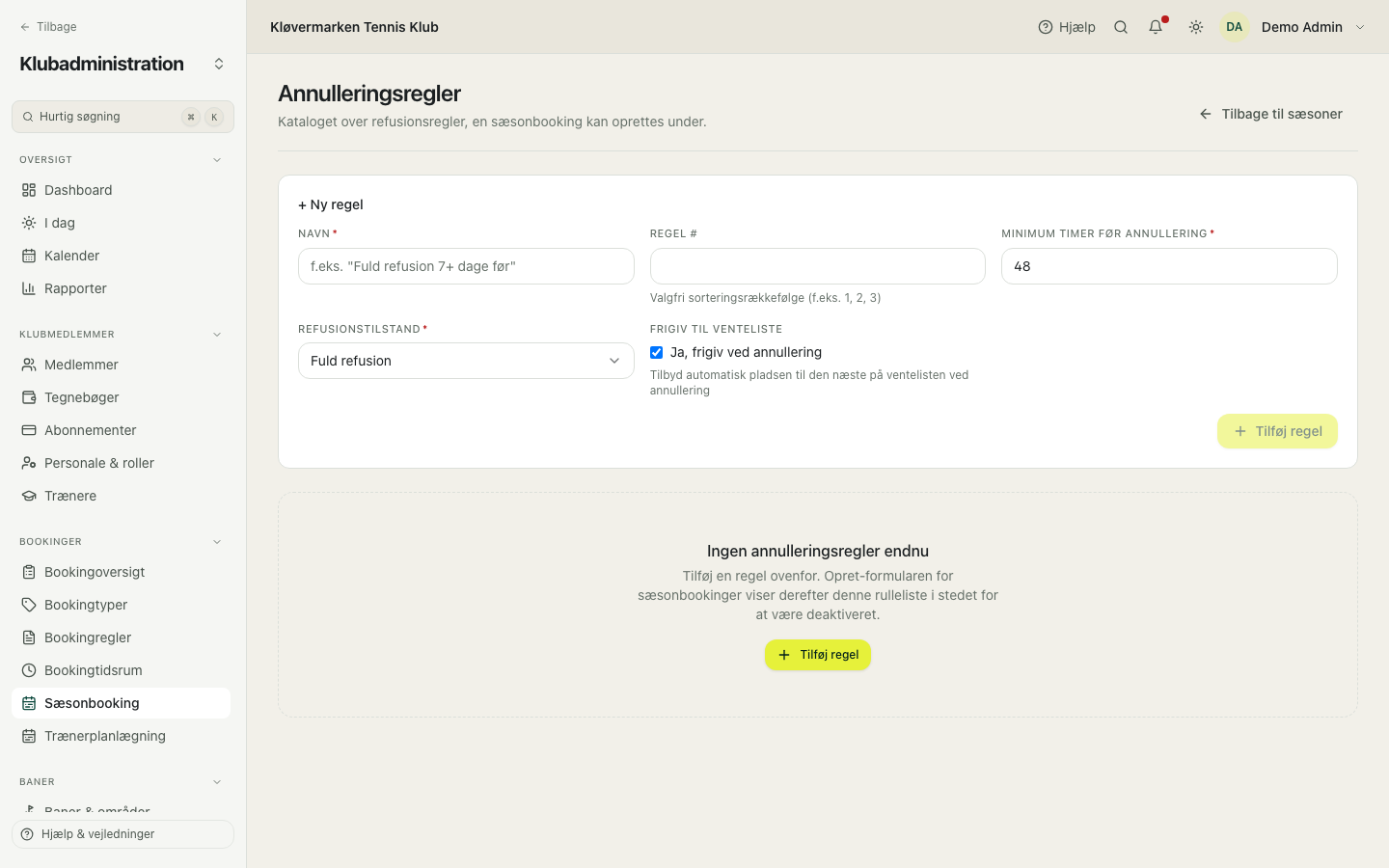Click the I dag sun icon
This screenshot has width=1389, height=868.
click(29, 223)
